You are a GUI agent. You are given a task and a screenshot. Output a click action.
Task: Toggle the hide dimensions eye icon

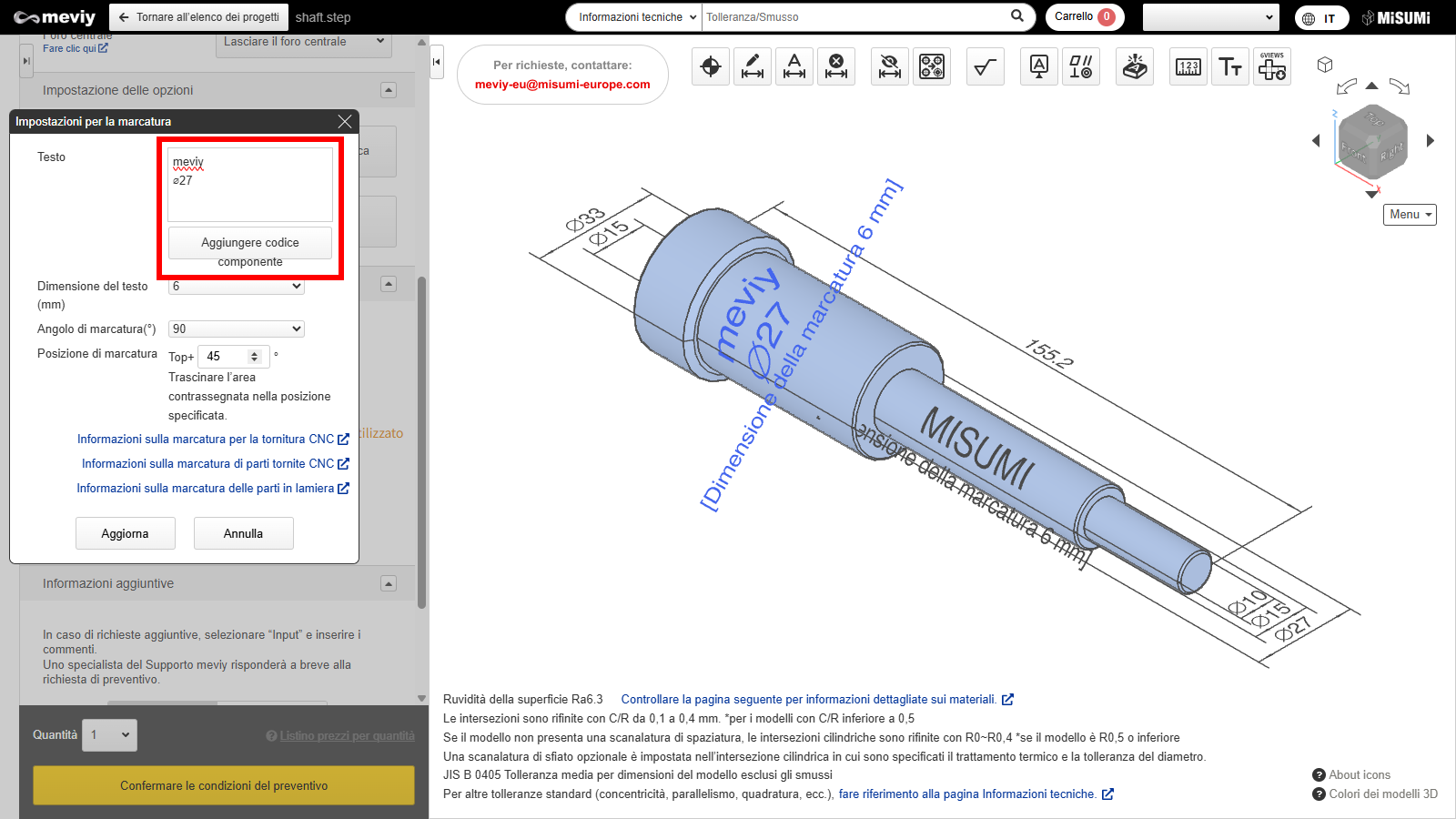[x=890, y=66]
